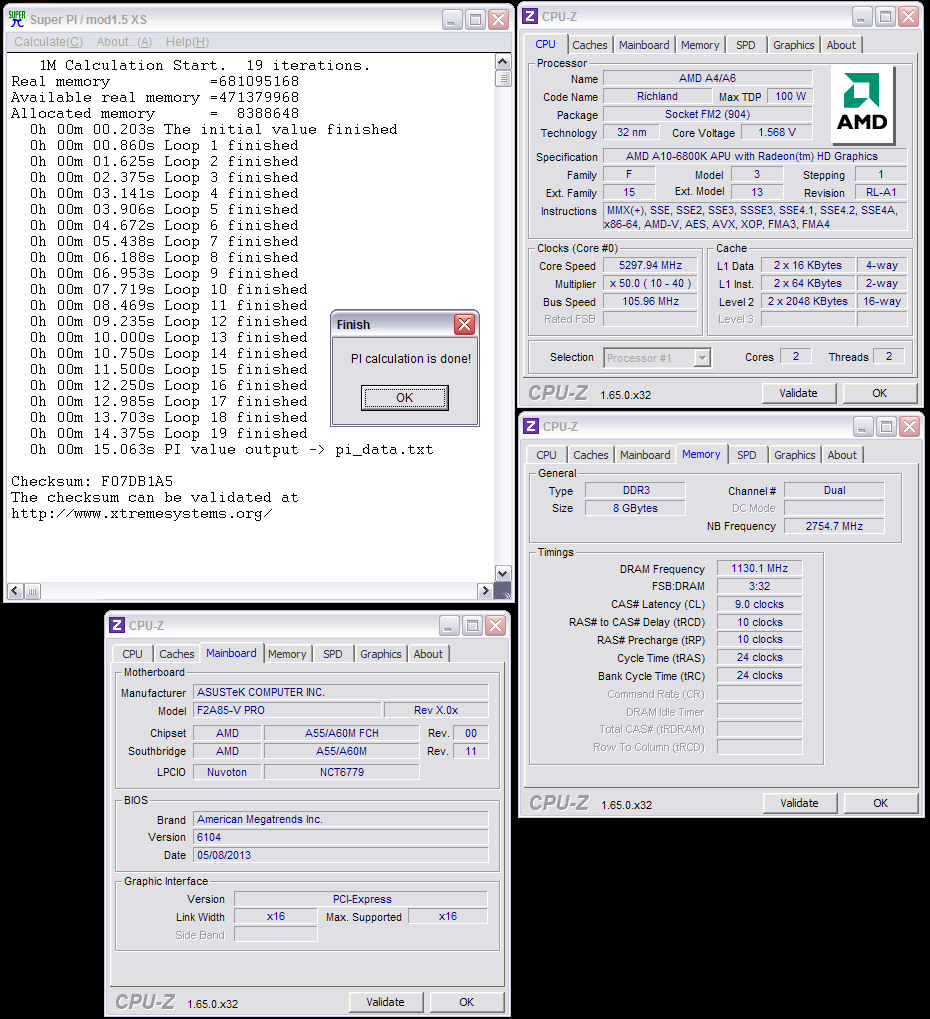Select CPU tab in the Memory CPU-Z window

(x=547, y=455)
